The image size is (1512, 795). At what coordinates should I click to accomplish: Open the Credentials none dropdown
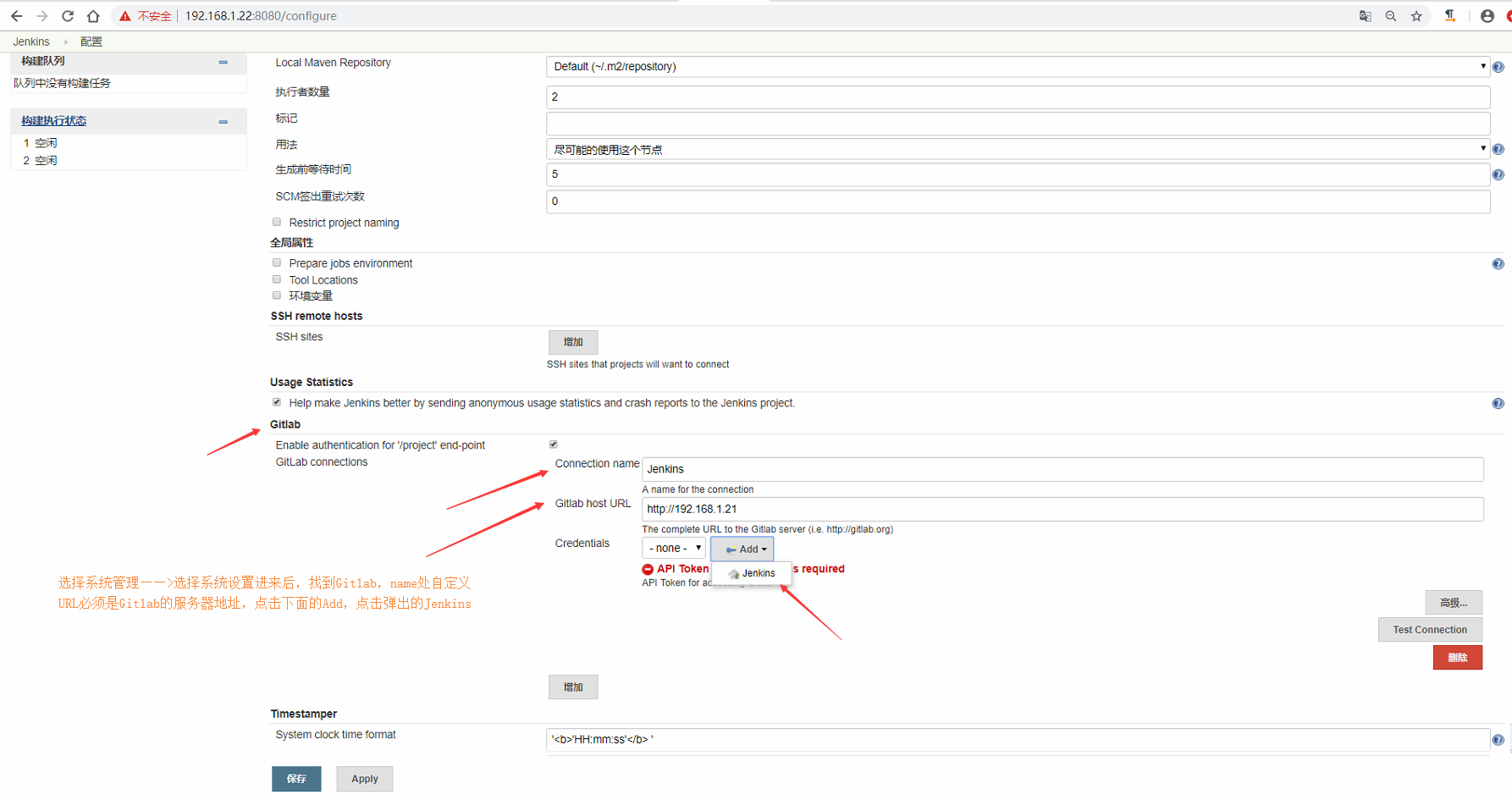point(674,549)
